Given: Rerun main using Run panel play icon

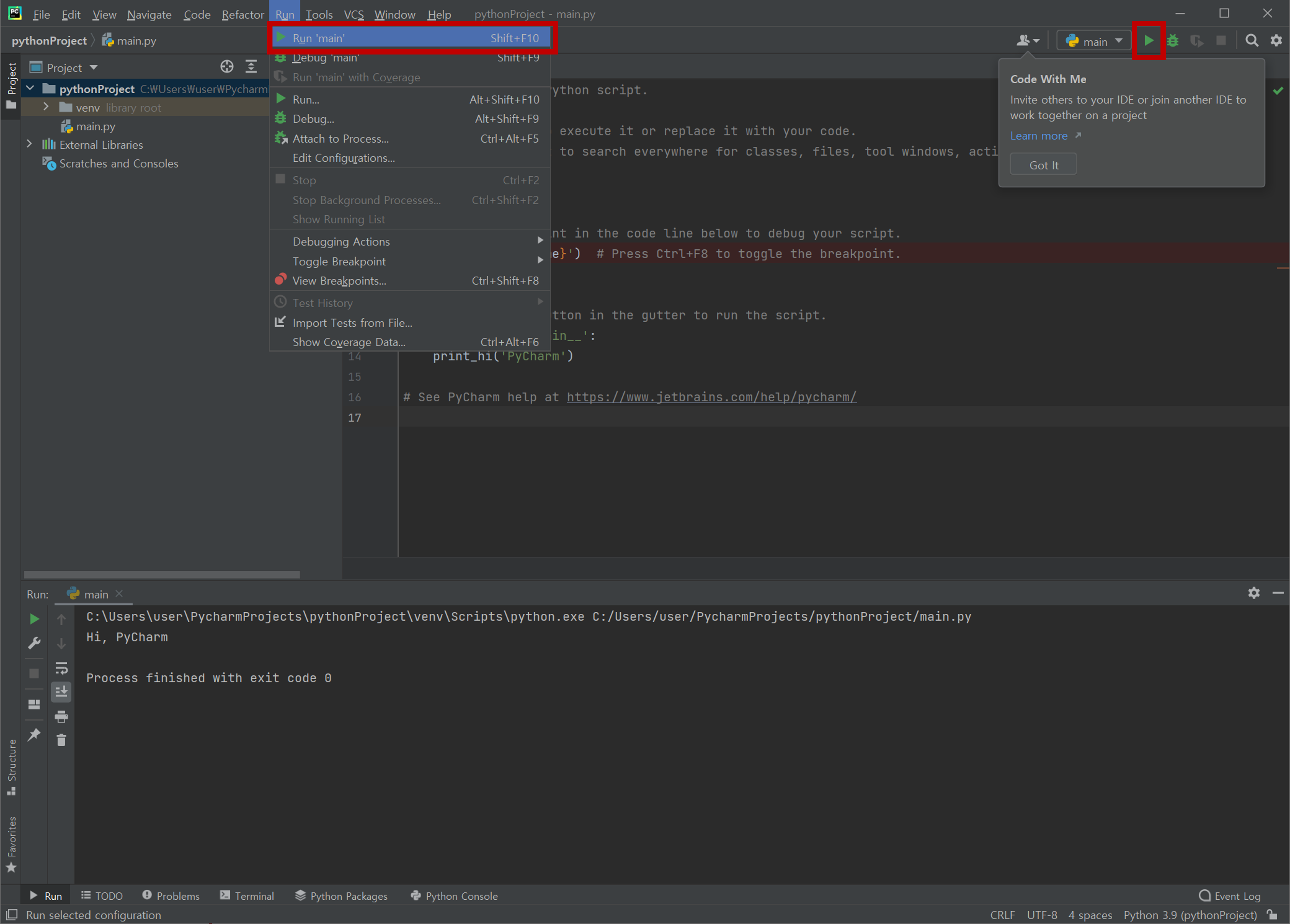Looking at the screenshot, I should point(34,619).
